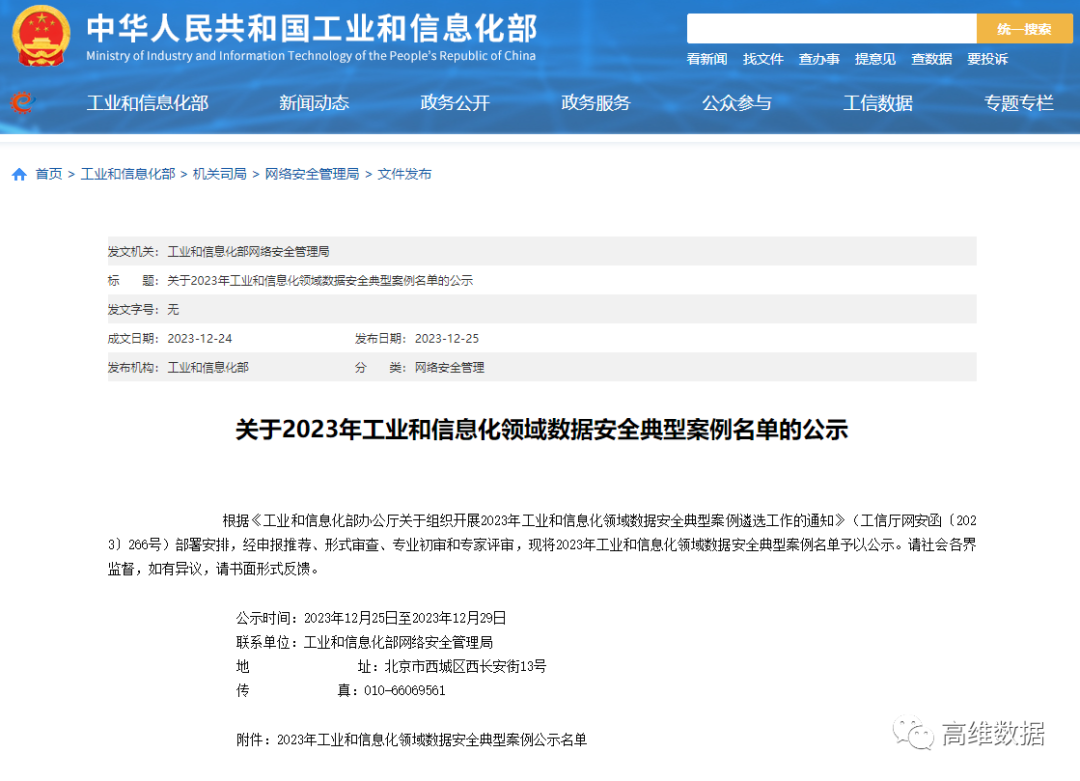The image size is (1080, 781).
Task: Click the national emblem logo
Action: (41, 36)
